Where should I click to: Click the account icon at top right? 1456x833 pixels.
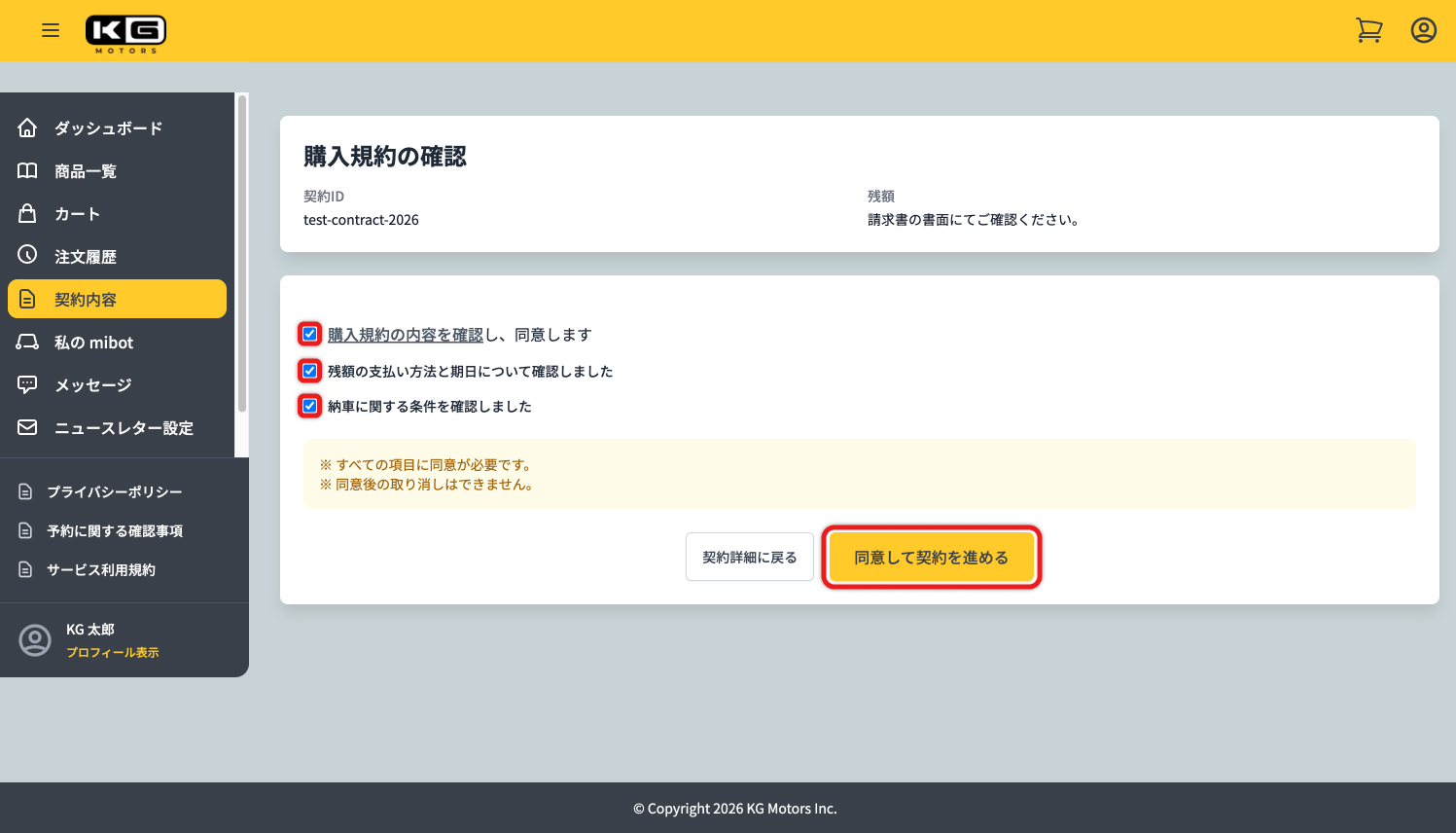(x=1423, y=30)
